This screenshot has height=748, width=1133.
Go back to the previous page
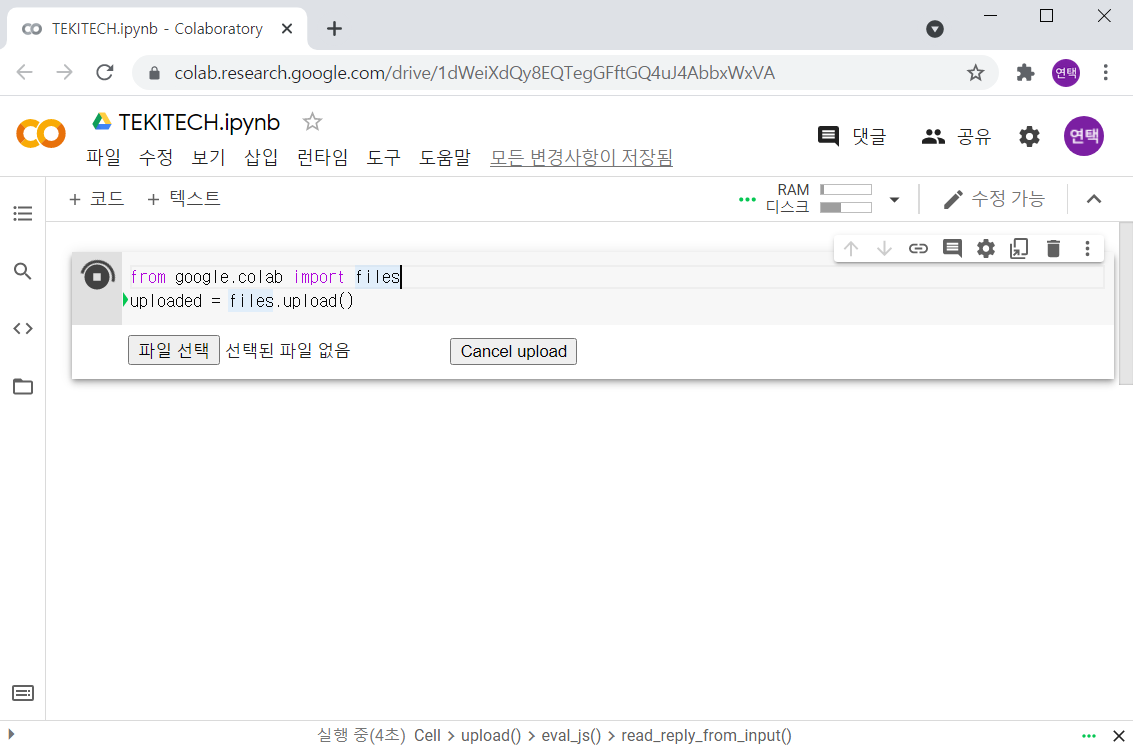tap(25, 72)
